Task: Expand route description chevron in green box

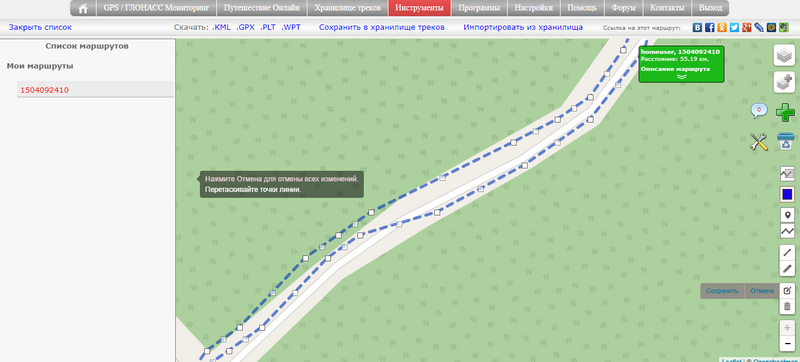Action: [682, 76]
